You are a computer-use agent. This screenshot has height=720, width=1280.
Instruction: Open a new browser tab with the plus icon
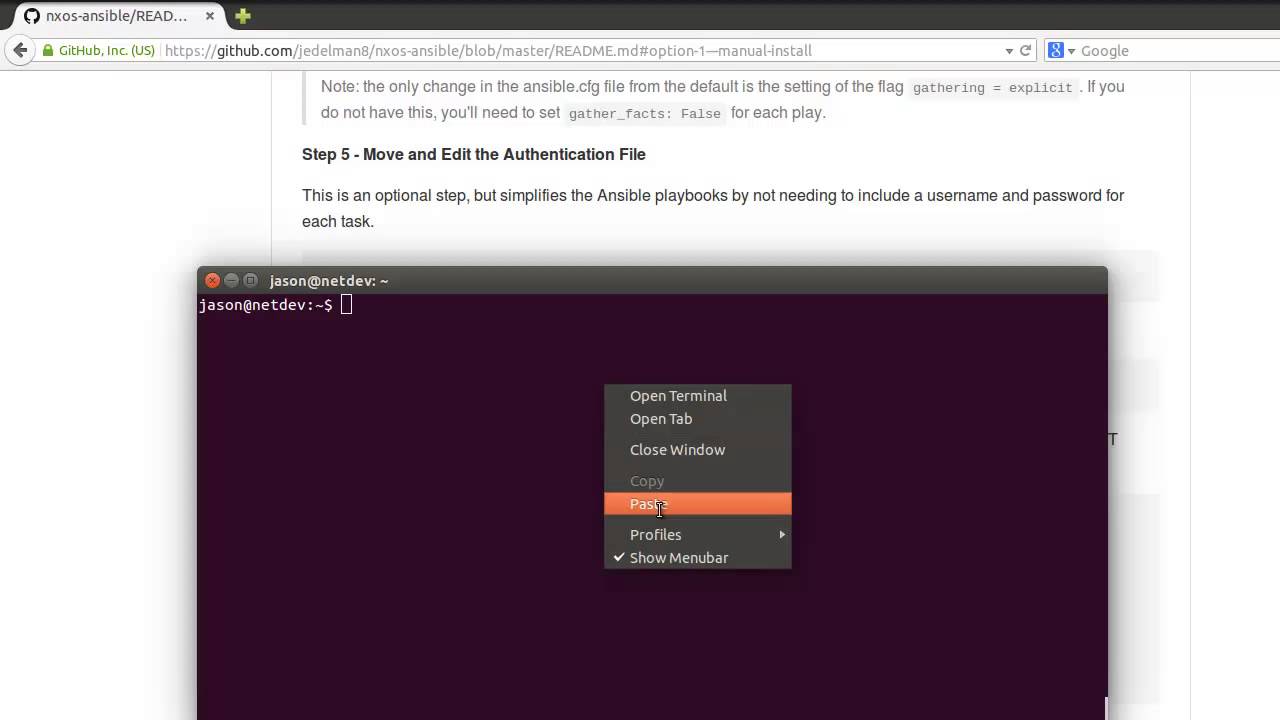[x=242, y=16]
